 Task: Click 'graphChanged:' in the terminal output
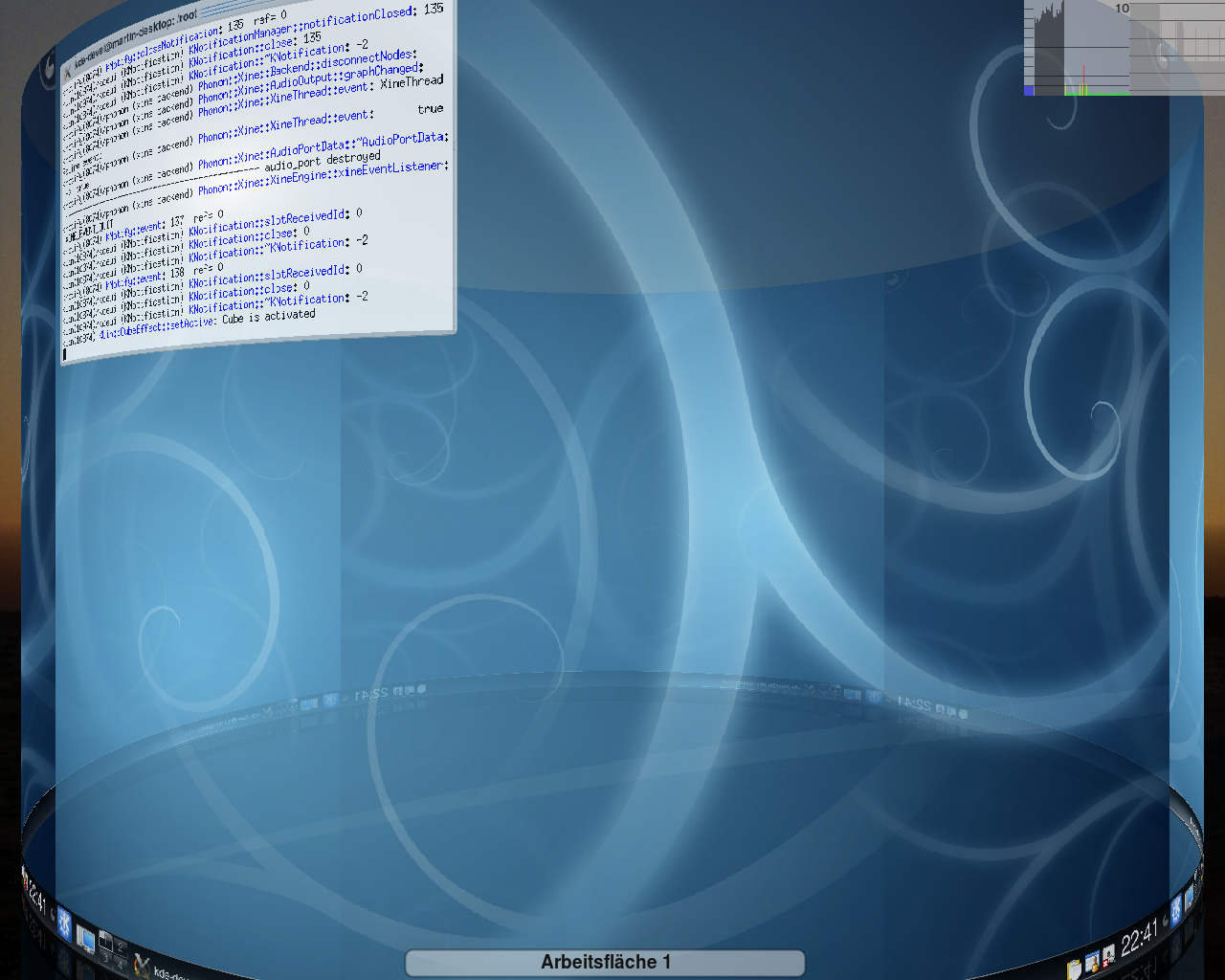pos(384,71)
